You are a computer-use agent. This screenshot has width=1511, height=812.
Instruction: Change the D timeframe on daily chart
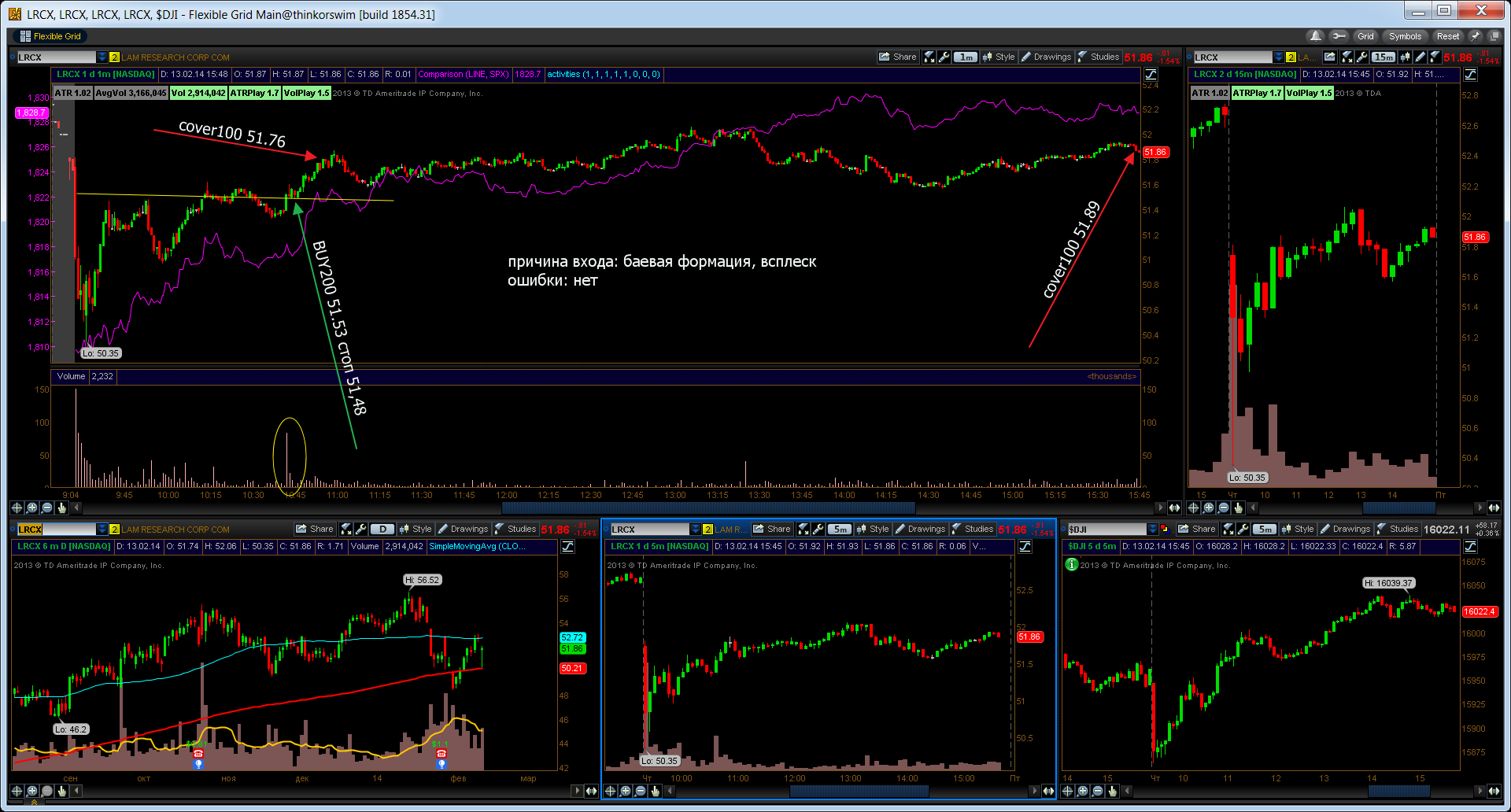[382, 529]
